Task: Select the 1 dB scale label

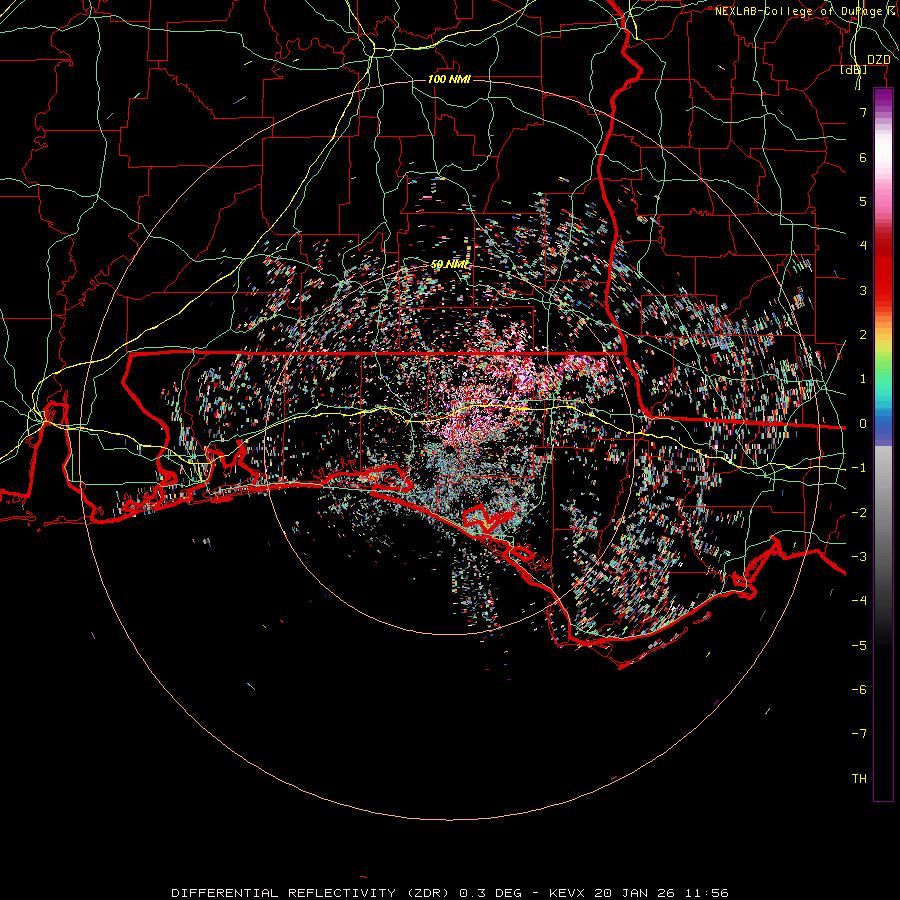Action: point(863,379)
